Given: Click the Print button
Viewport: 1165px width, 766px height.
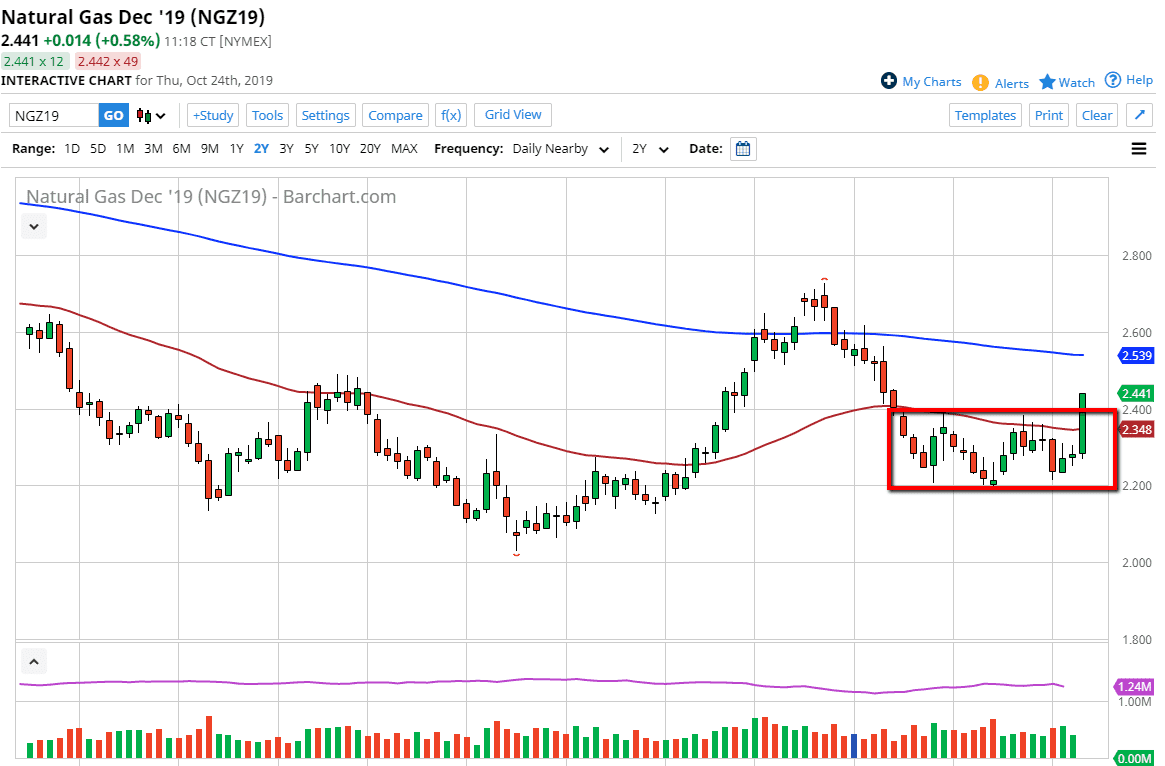Looking at the screenshot, I should pyautogui.click(x=1048, y=115).
